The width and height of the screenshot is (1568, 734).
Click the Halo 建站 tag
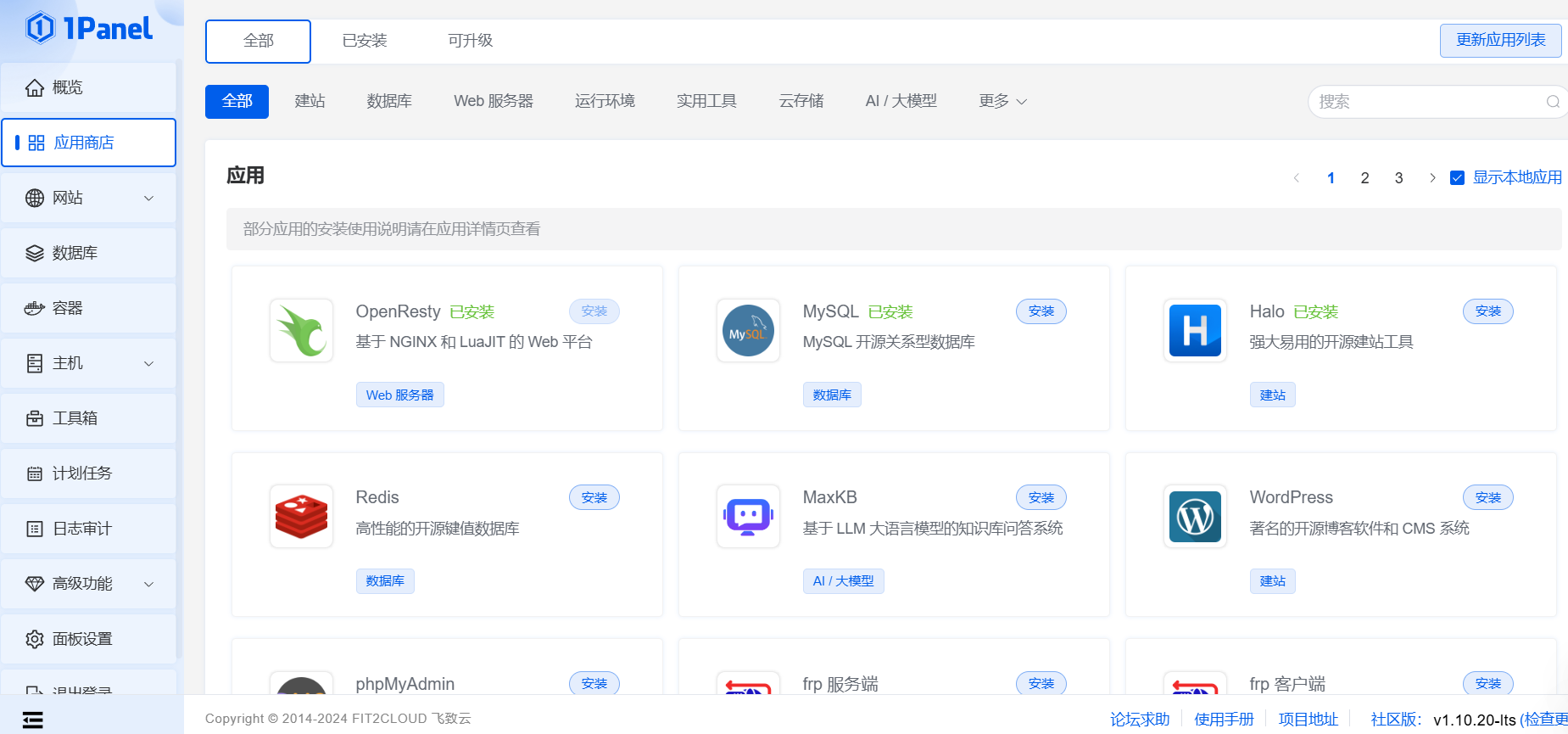(1272, 395)
